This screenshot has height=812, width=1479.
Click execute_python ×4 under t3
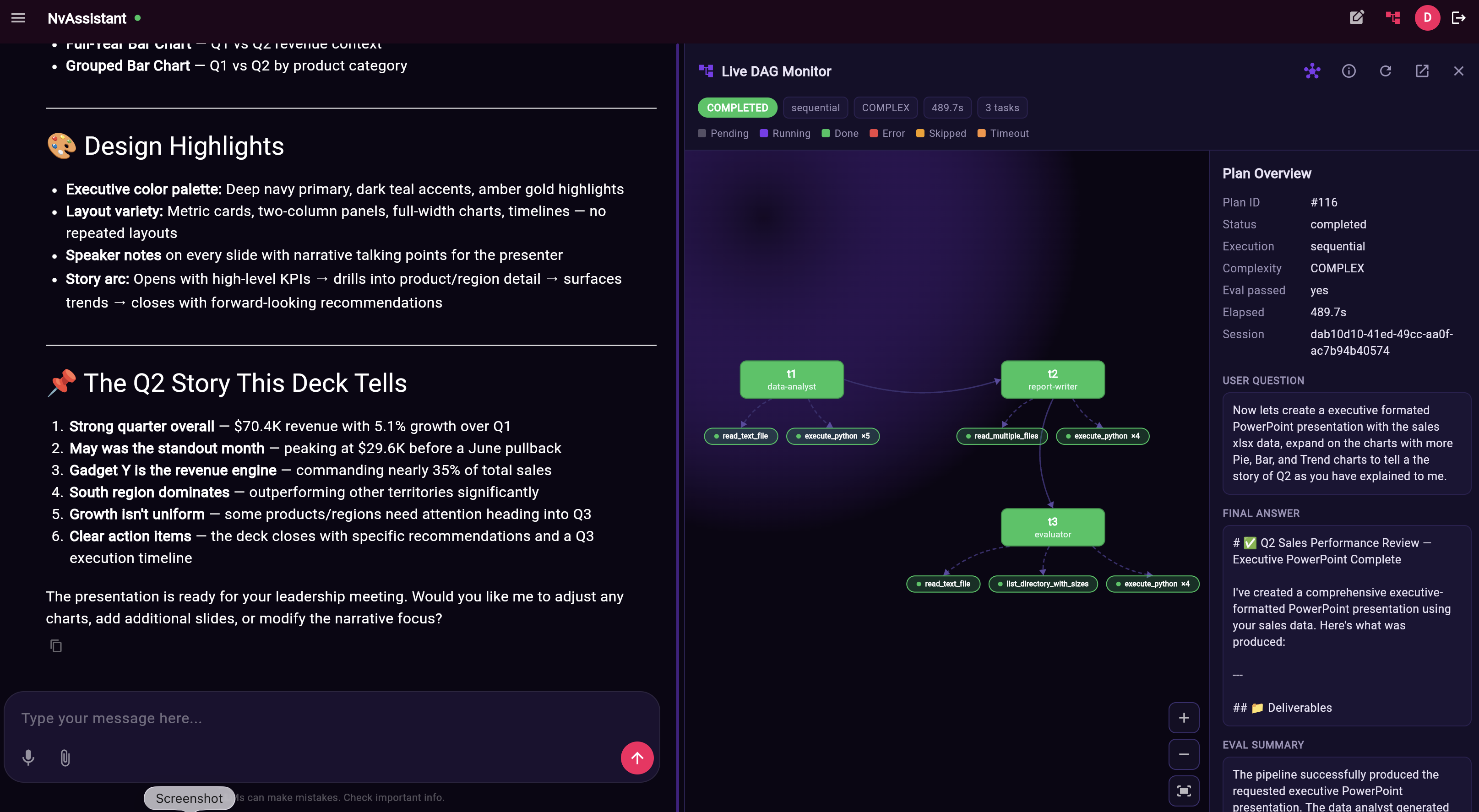[x=1153, y=584]
